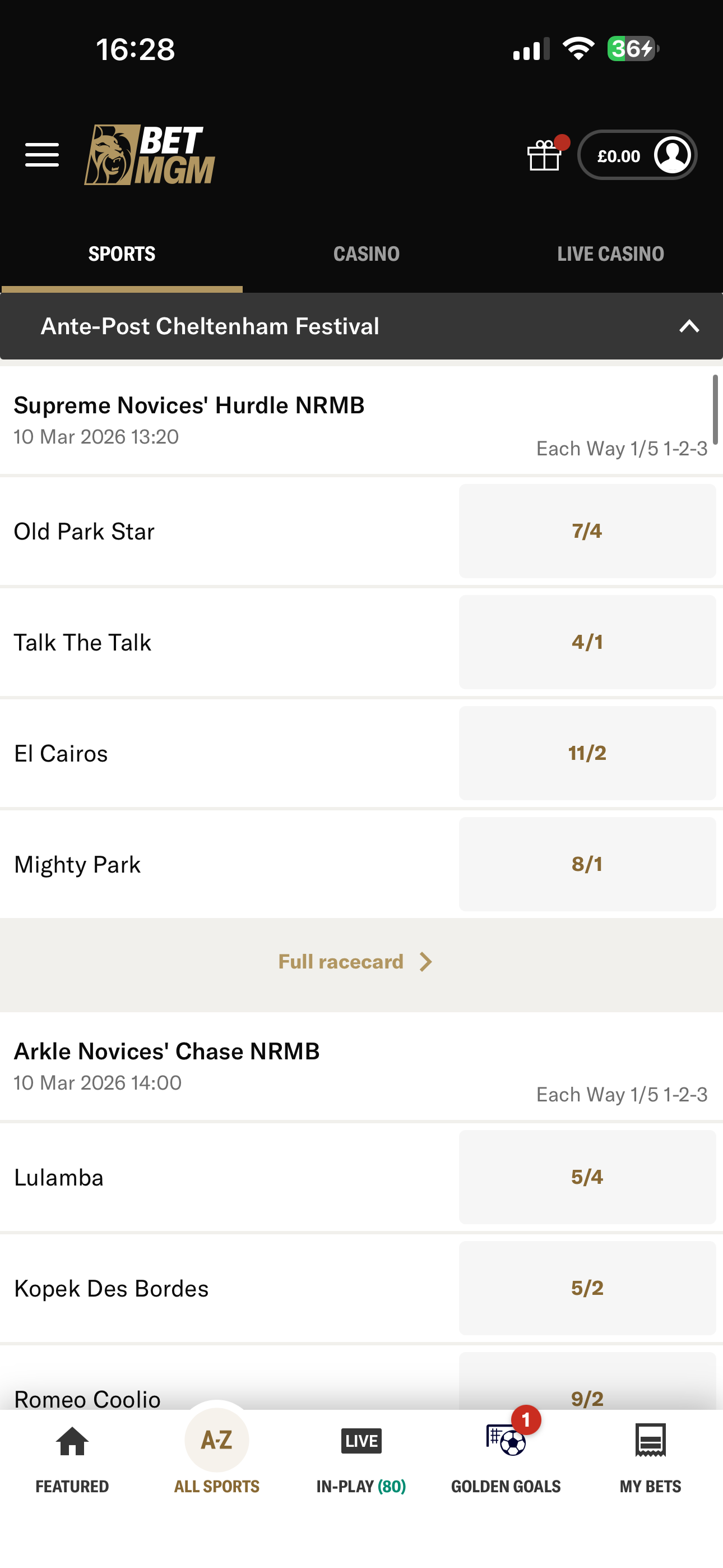Screen dimensions: 723x1568
Task: Select Talk The Talk odds 4/1
Action: [x=587, y=642]
